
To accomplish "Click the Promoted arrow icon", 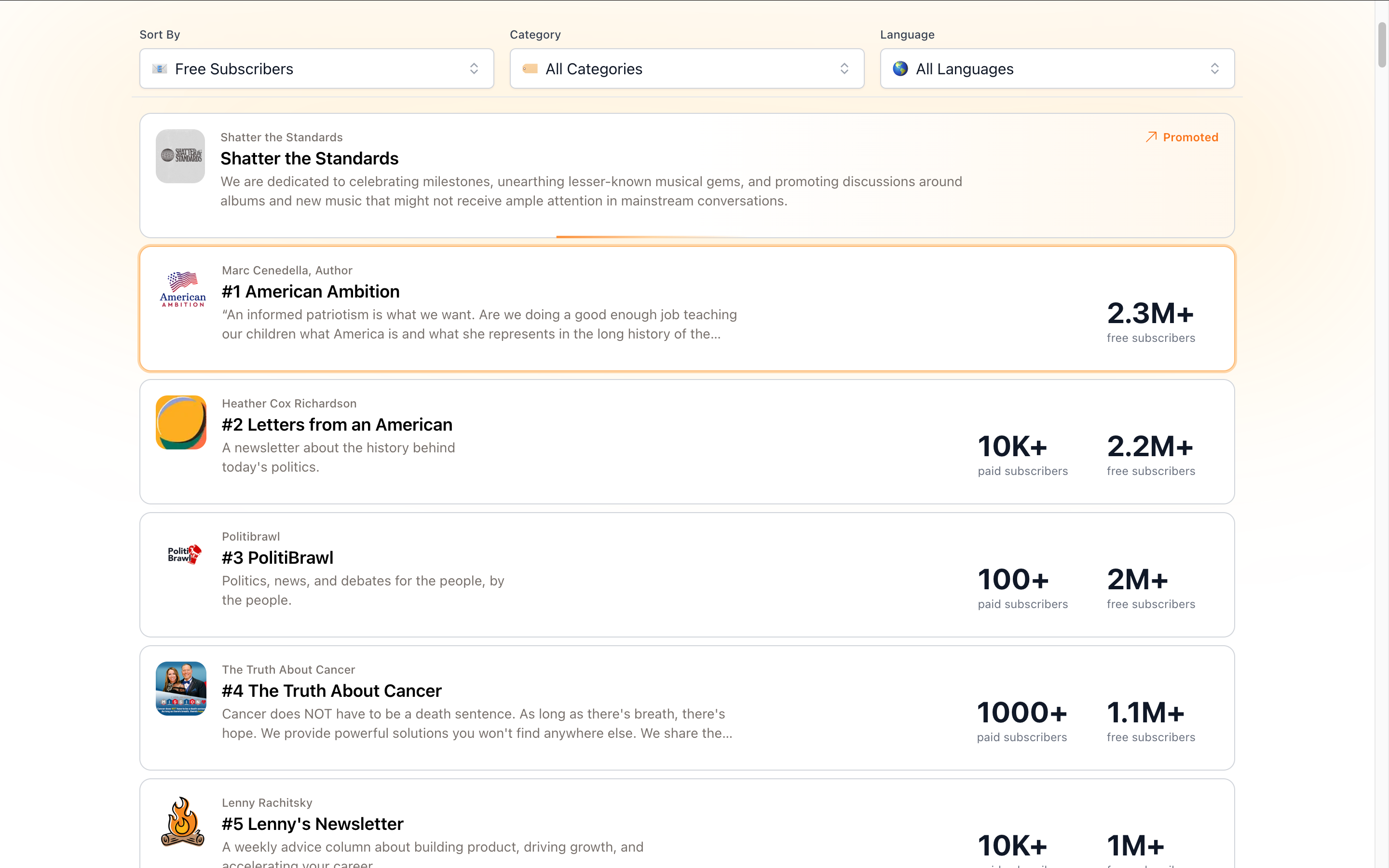I will 1151,137.
